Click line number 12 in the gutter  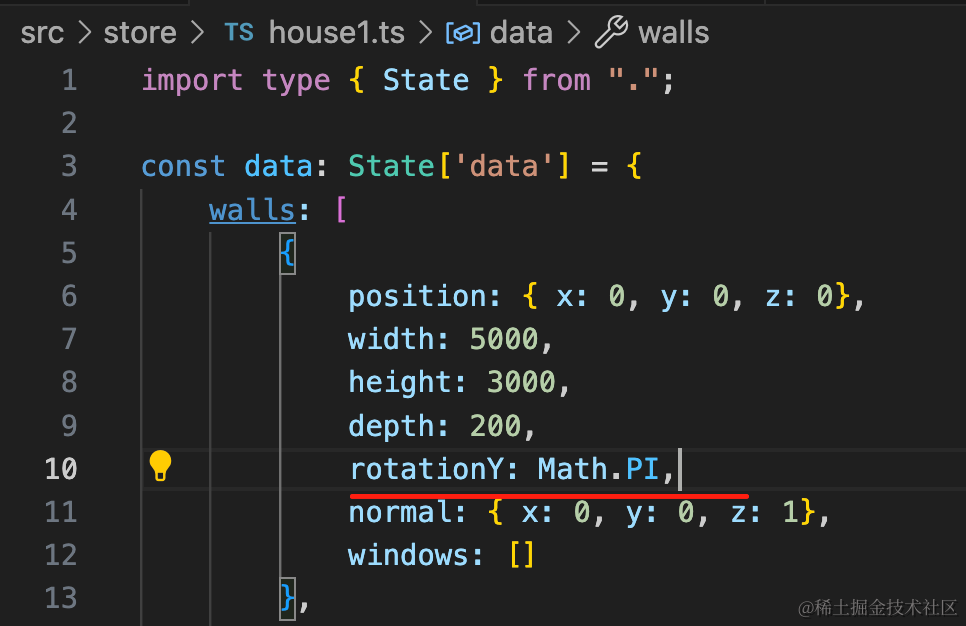tap(61, 555)
